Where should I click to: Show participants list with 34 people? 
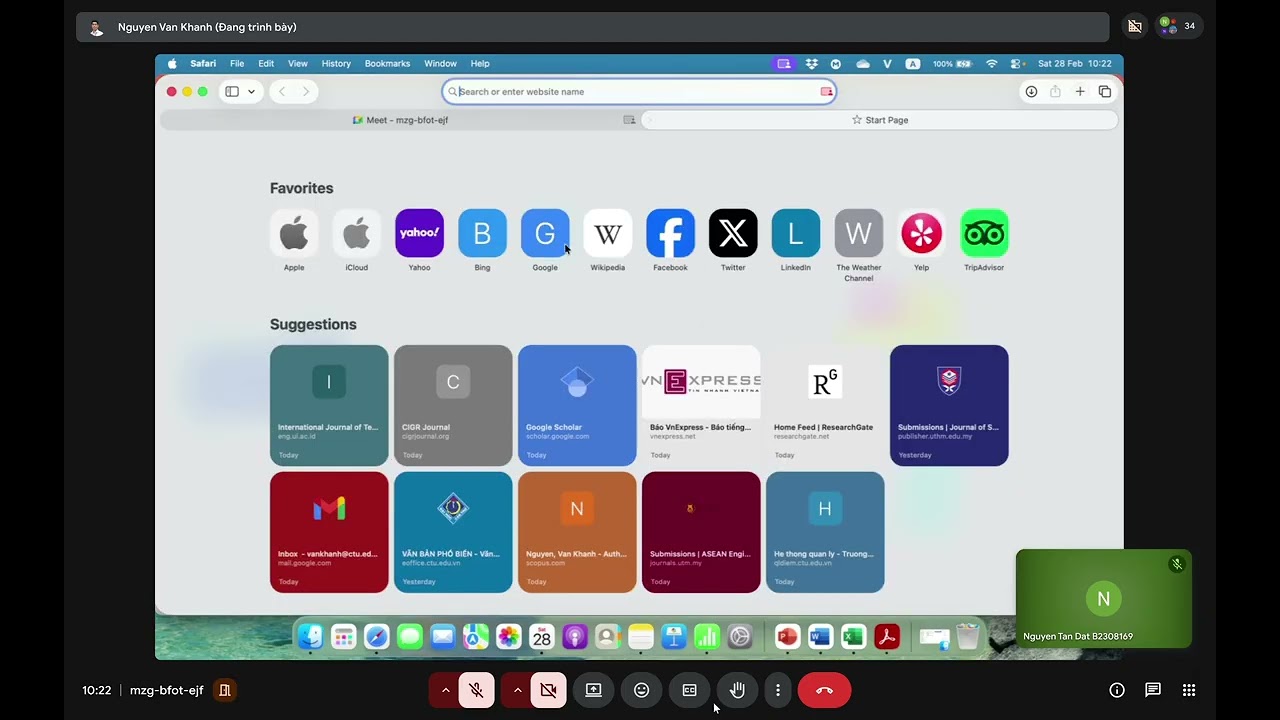(1177, 26)
